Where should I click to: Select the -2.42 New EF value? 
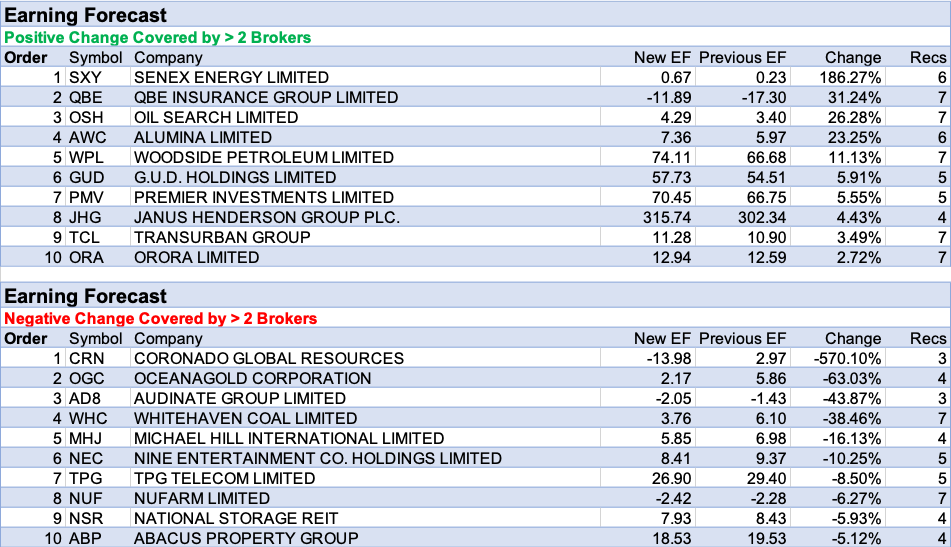pyautogui.click(x=669, y=498)
